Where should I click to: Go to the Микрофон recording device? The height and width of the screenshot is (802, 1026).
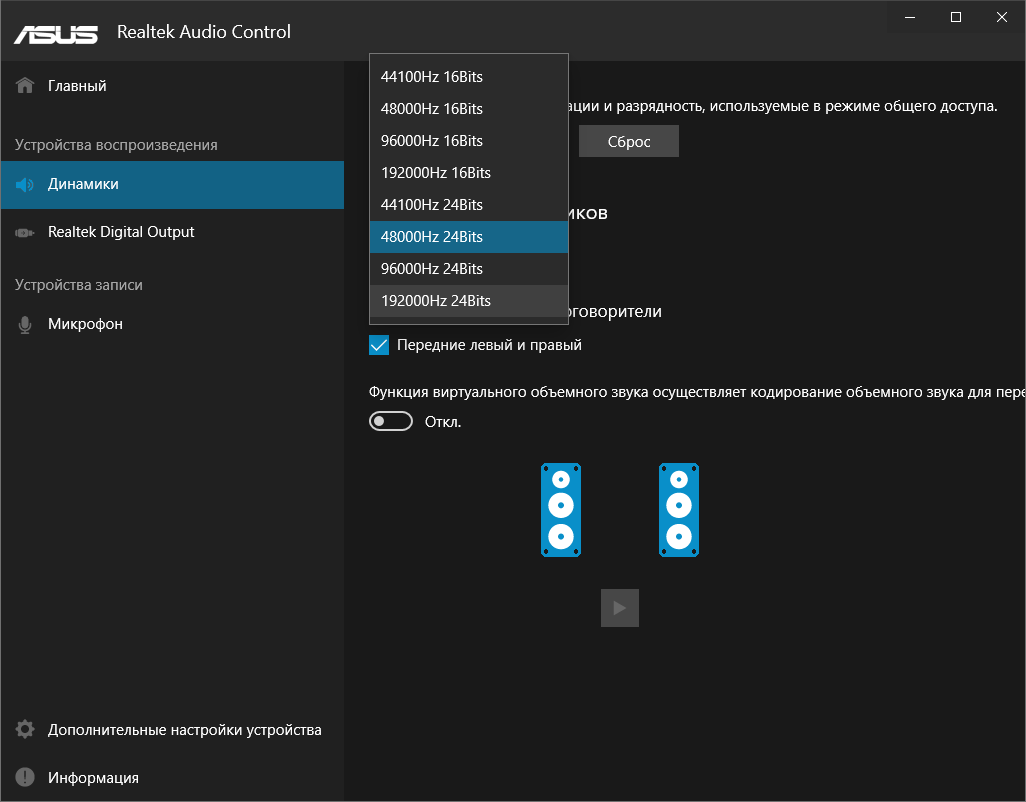85,324
